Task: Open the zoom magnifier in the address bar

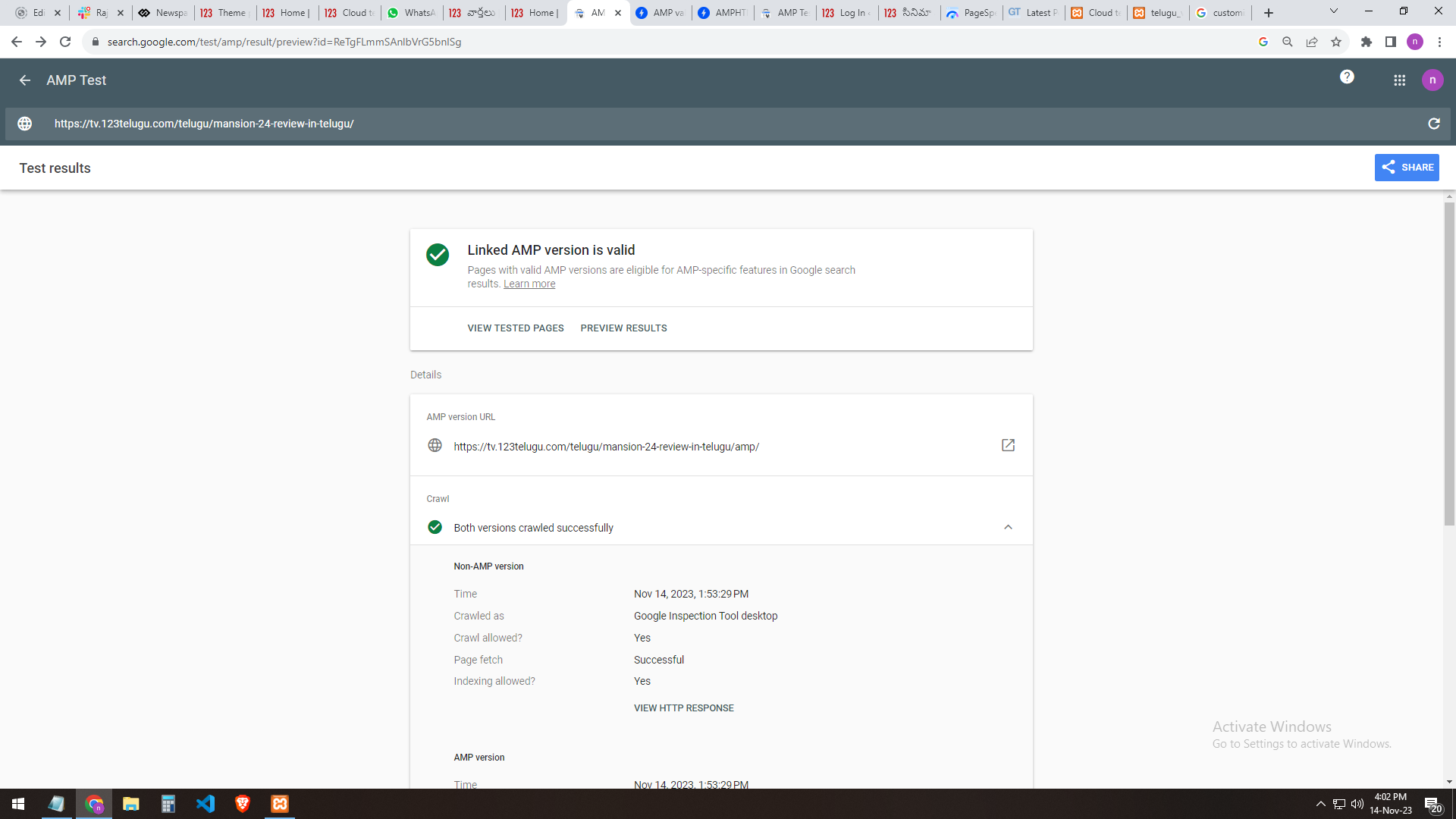Action: coord(1288,42)
